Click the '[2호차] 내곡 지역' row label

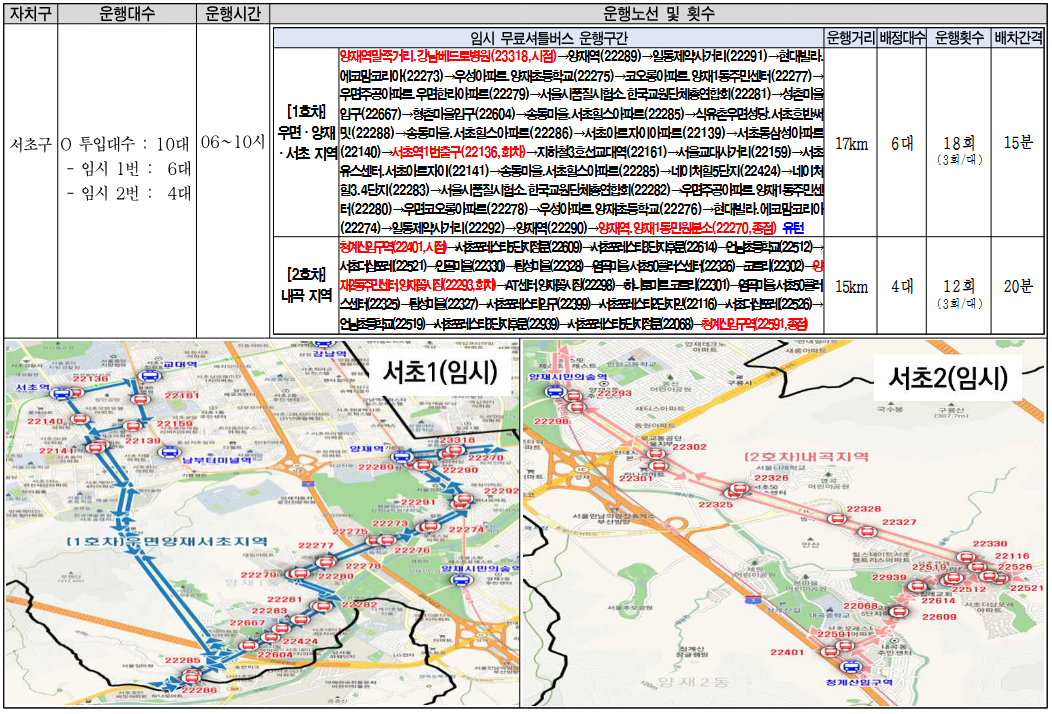305,285
